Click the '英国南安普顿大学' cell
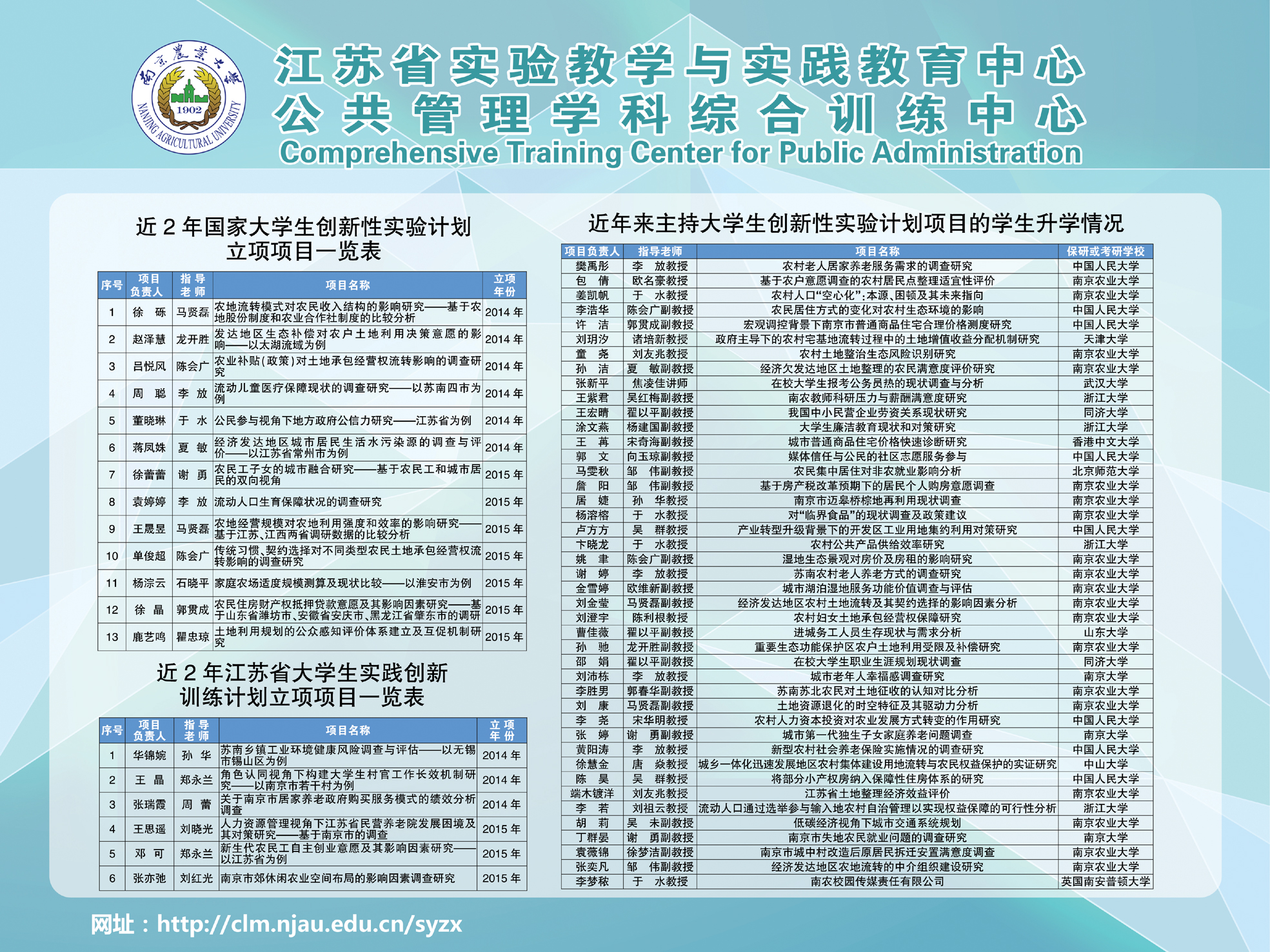This screenshot has height=952, width=1270. click(x=1106, y=882)
